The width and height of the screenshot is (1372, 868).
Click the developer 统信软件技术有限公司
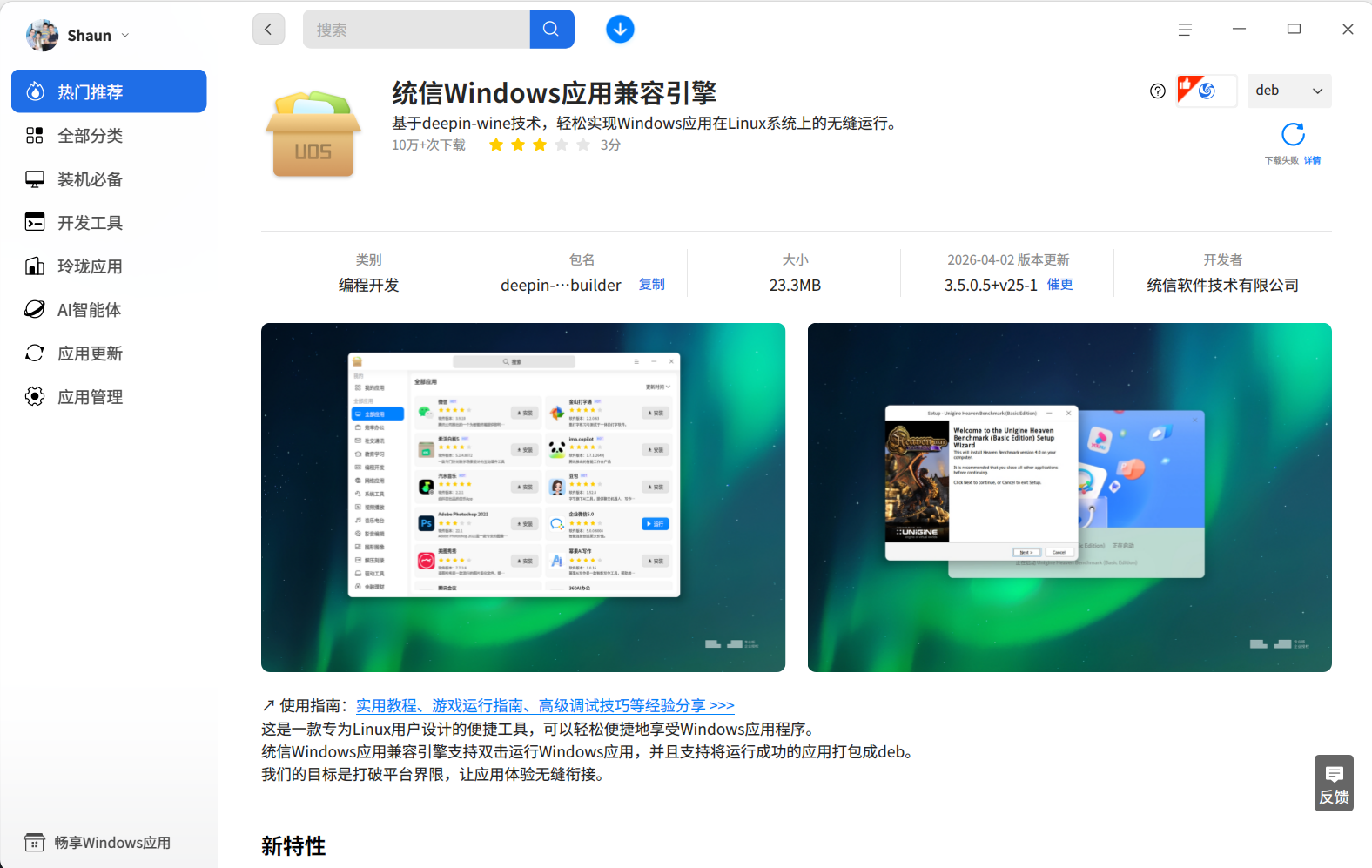click(x=1223, y=286)
